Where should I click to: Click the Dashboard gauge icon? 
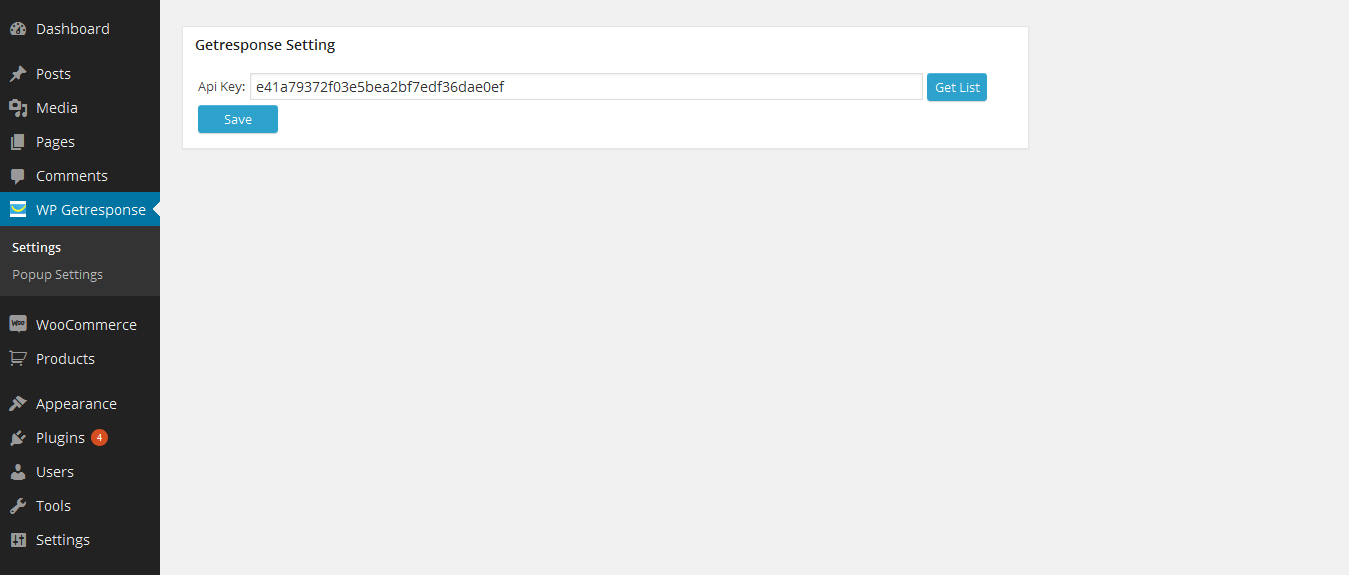[x=18, y=29]
